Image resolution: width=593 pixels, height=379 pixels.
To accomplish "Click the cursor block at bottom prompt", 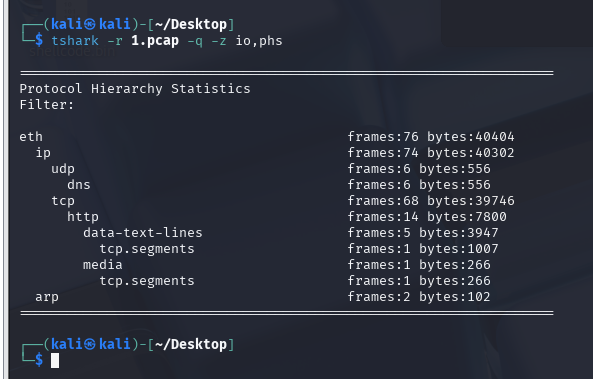I will [x=55, y=360].
